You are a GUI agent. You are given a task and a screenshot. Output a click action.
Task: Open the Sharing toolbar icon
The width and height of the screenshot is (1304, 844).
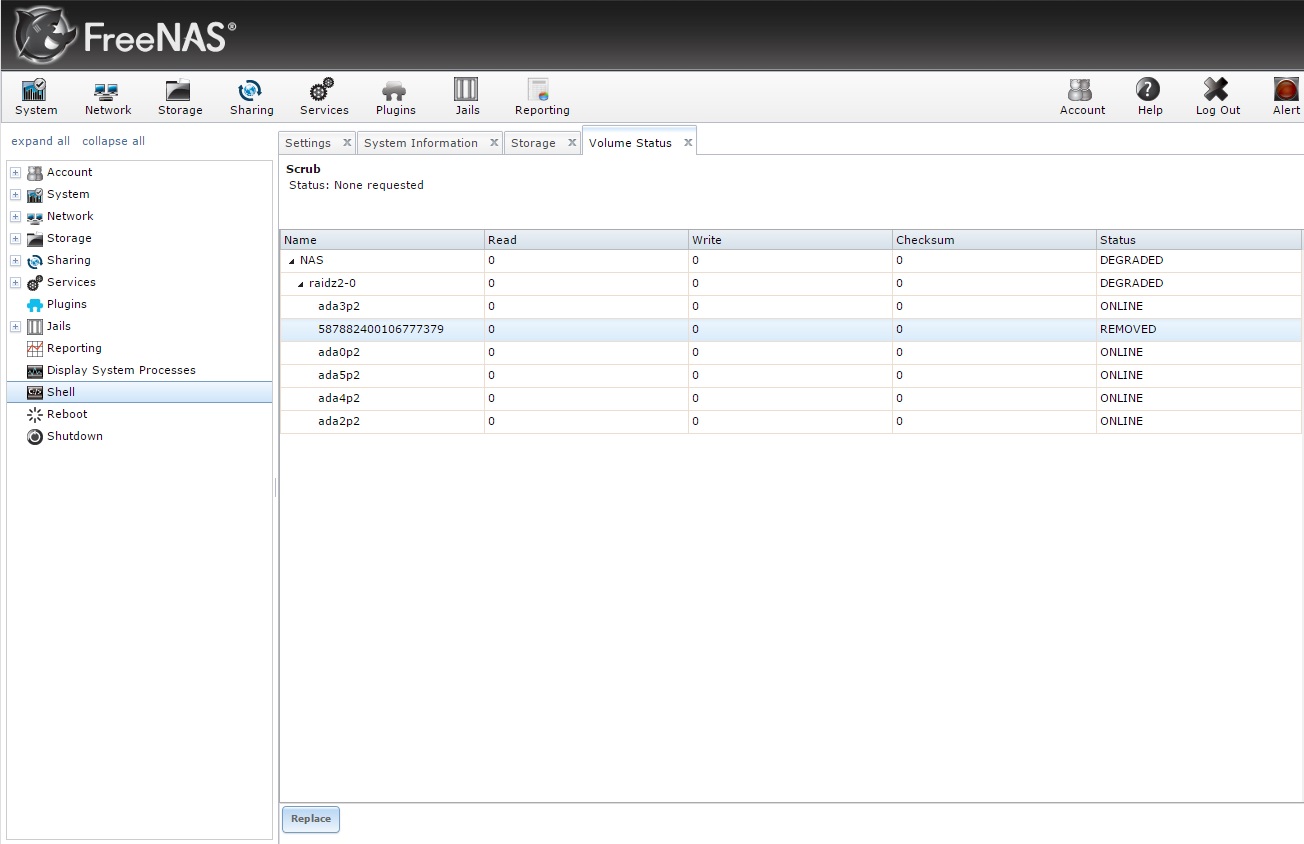tap(251, 97)
